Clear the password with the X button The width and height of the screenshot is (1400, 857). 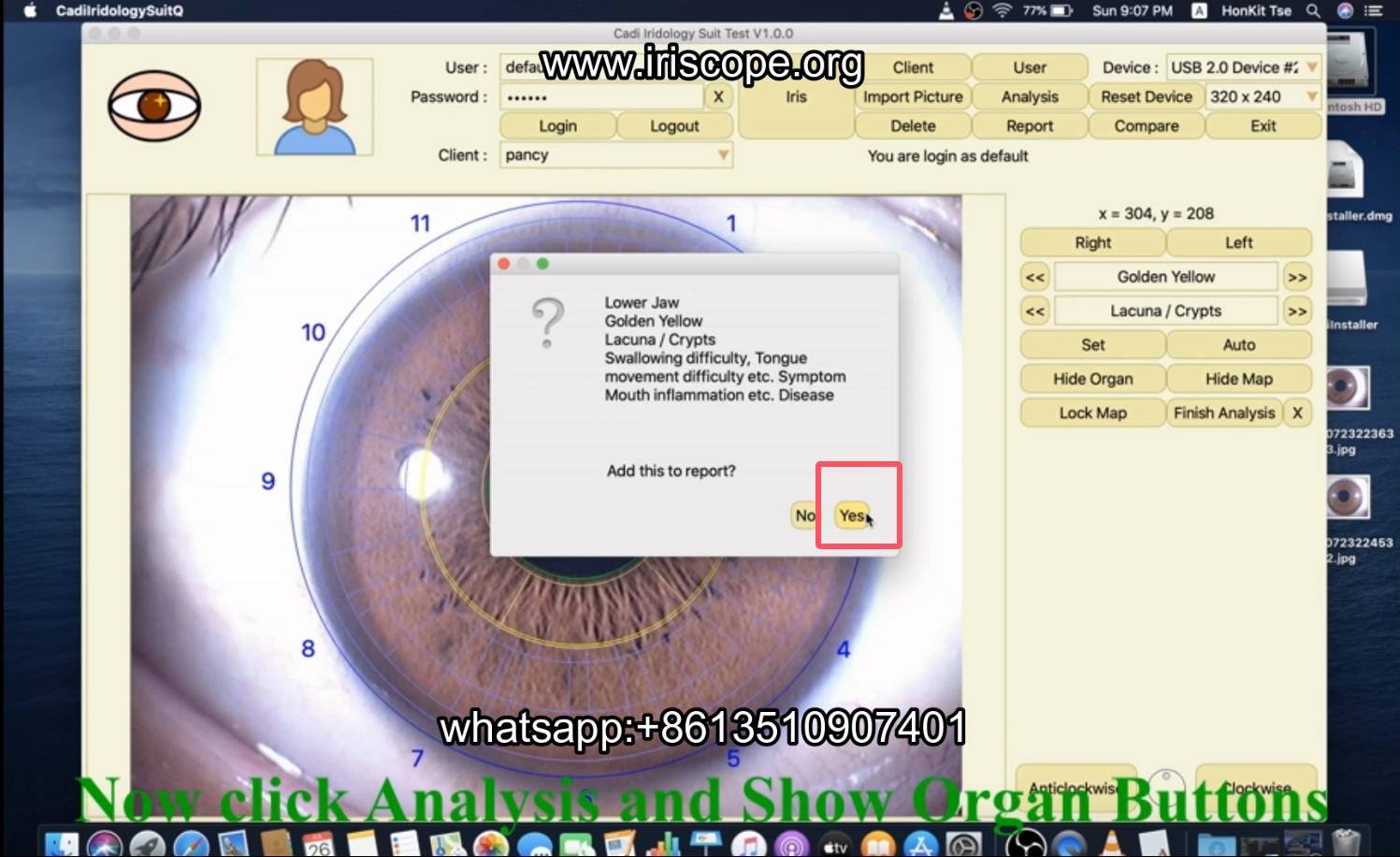click(718, 96)
